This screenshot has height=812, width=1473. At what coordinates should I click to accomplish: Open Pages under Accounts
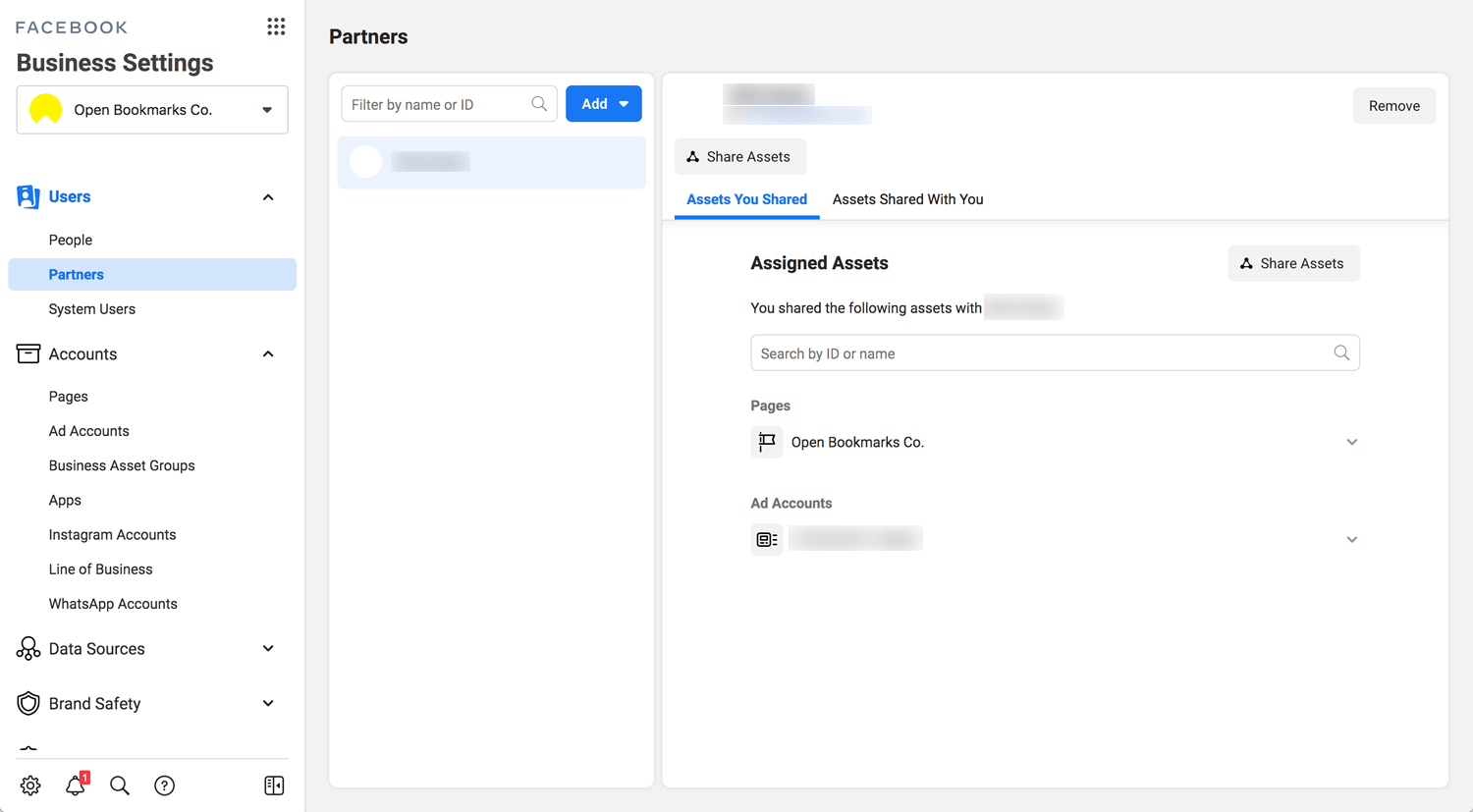69,397
